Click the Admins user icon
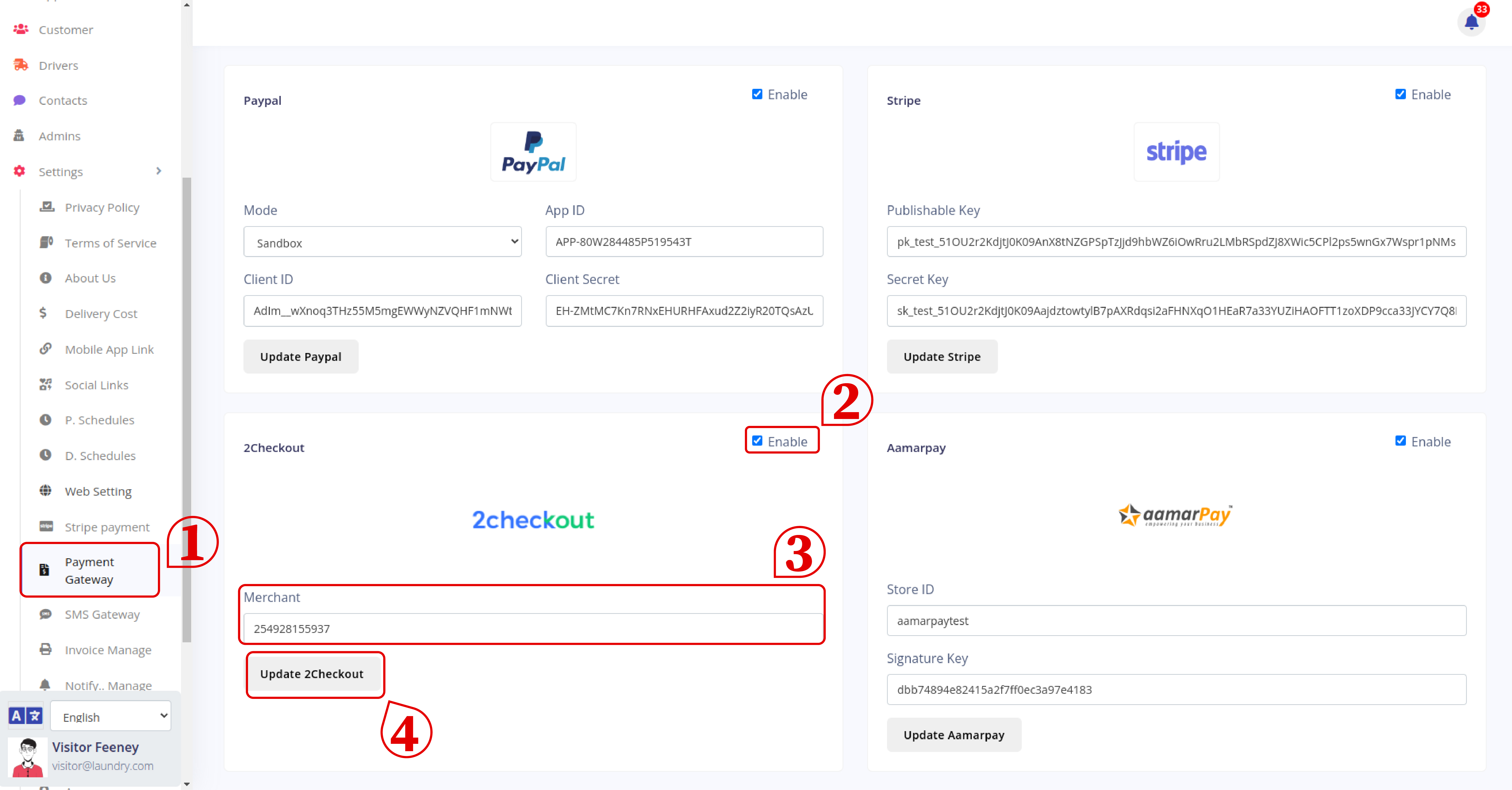The image size is (1512, 790). coord(19,136)
